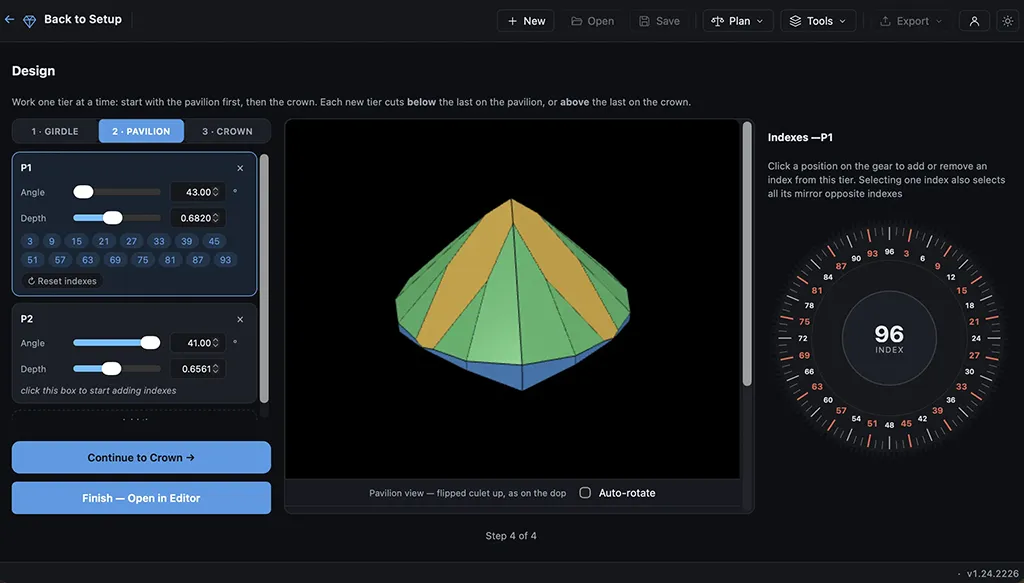Click the tier list vertical scrollbar
Screen dimensions: 1024x583
click(x=264, y=278)
